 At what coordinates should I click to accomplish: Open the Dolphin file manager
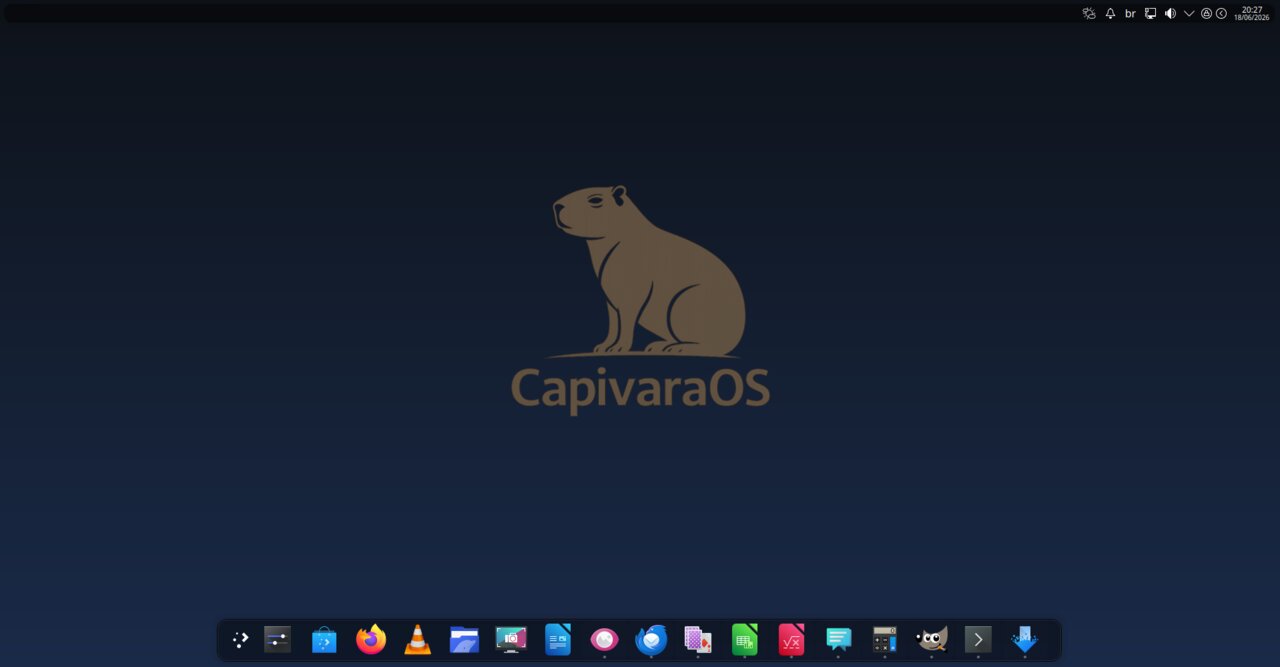pos(464,640)
